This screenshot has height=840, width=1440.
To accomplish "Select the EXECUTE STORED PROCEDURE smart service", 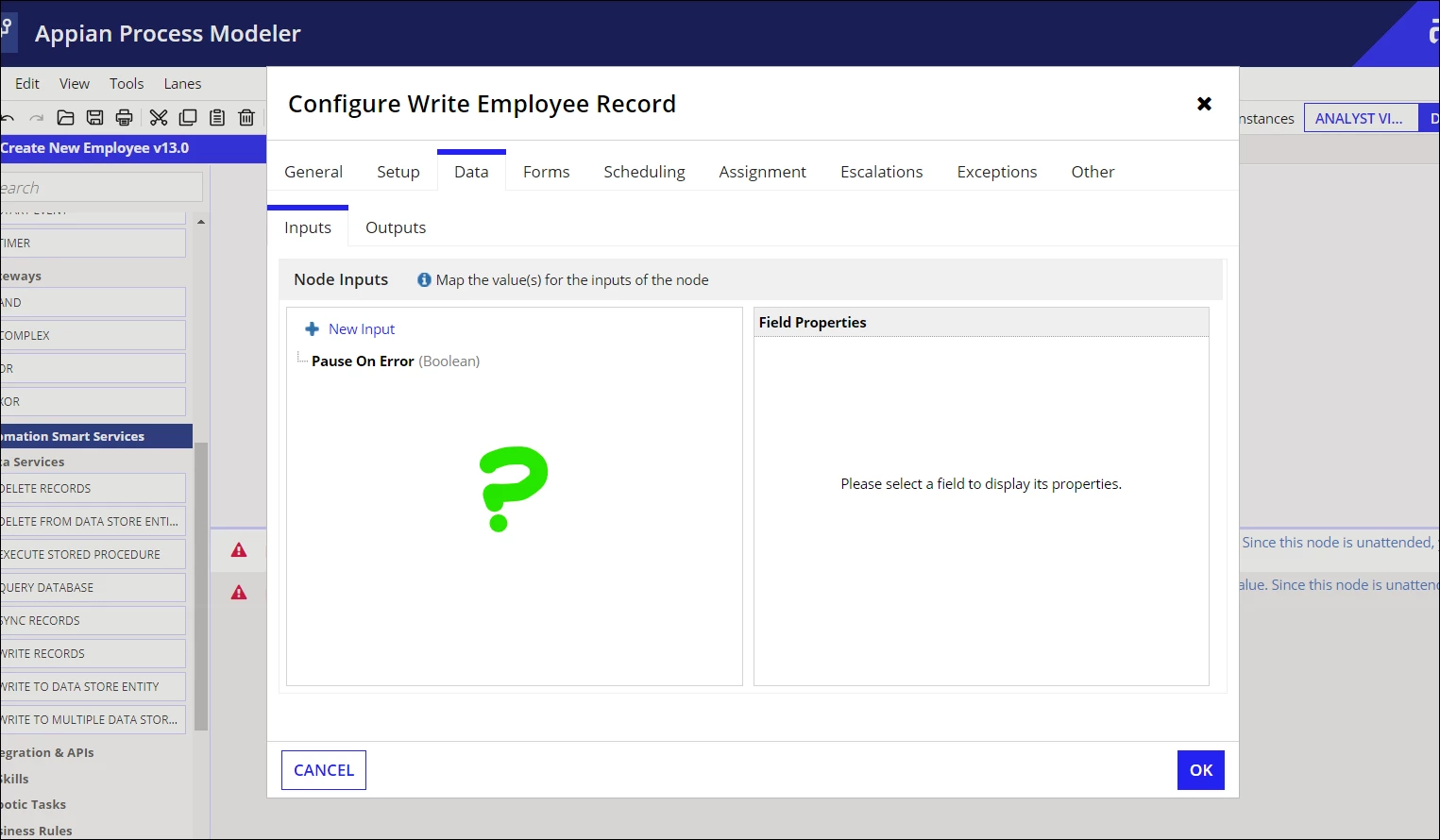I will [x=93, y=554].
